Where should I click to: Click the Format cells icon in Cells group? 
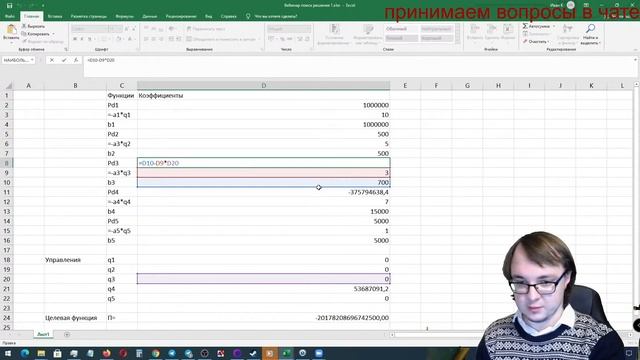point(508,29)
